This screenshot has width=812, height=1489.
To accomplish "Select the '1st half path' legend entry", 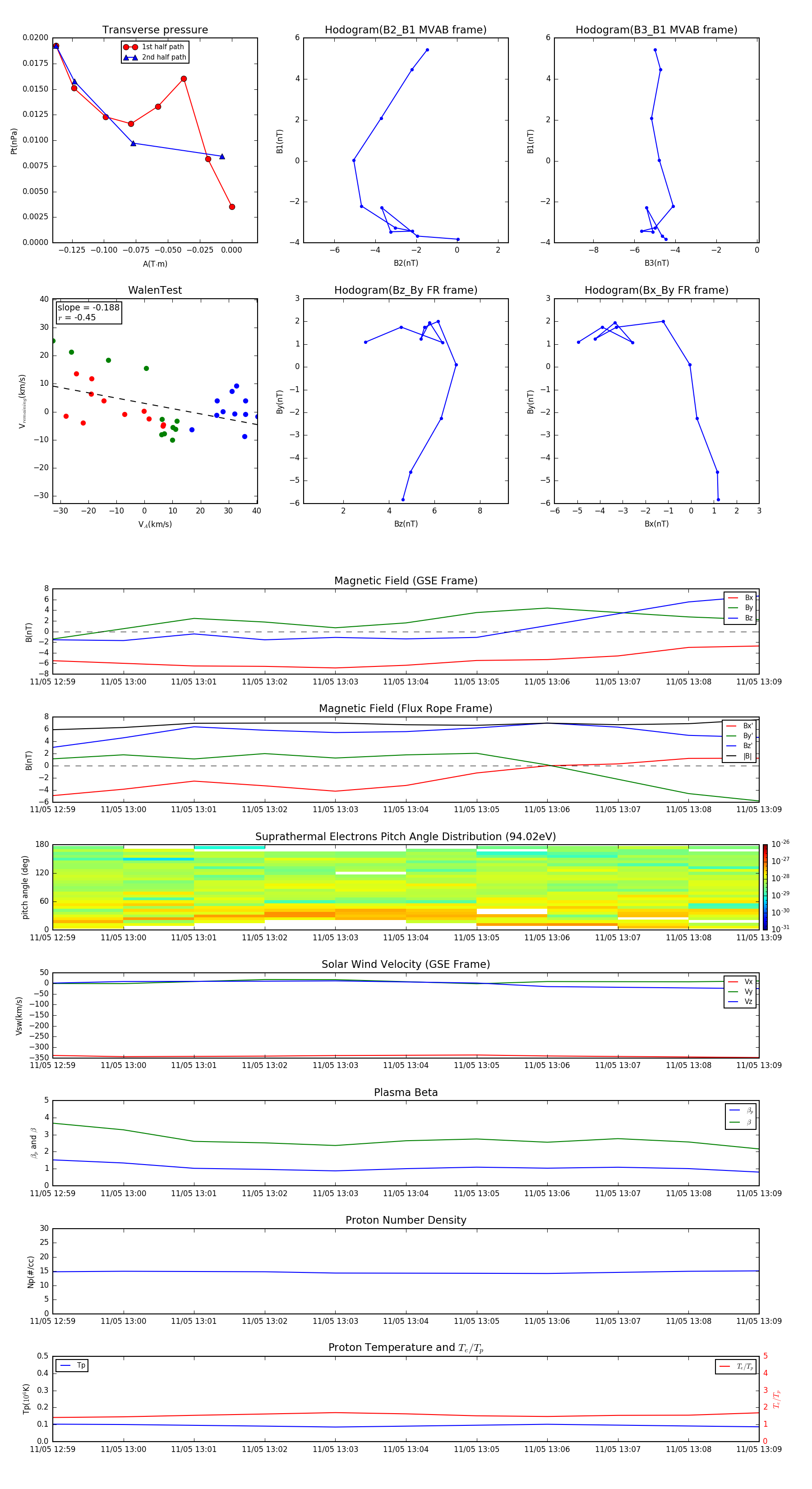I will [x=154, y=47].
